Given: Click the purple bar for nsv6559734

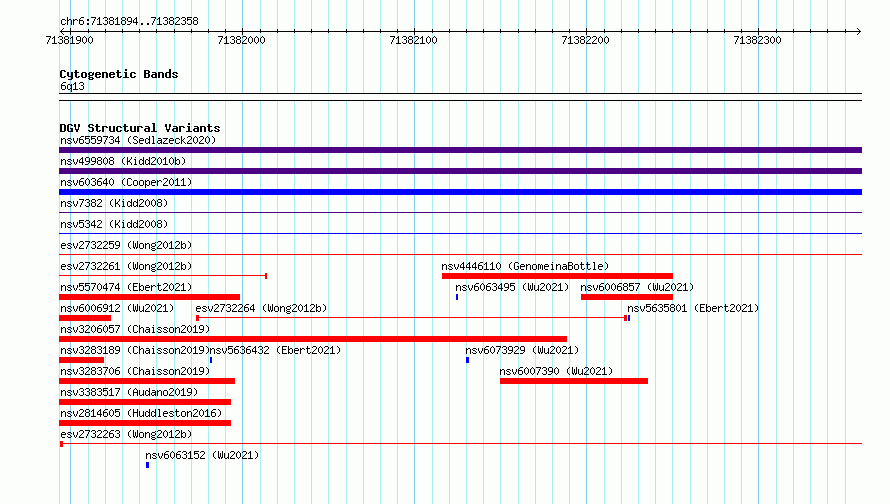Looking at the screenshot, I should (x=460, y=150).
